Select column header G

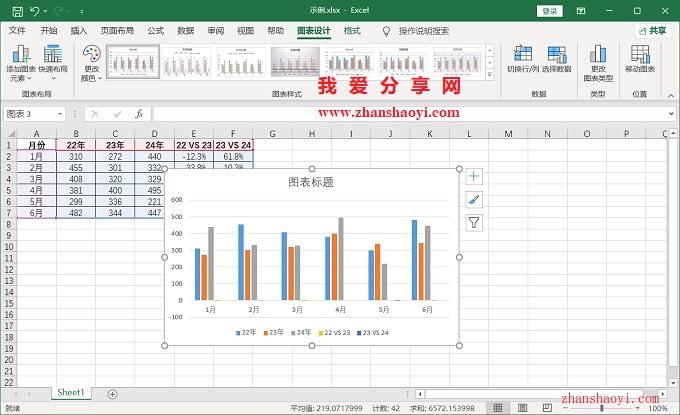272,134
